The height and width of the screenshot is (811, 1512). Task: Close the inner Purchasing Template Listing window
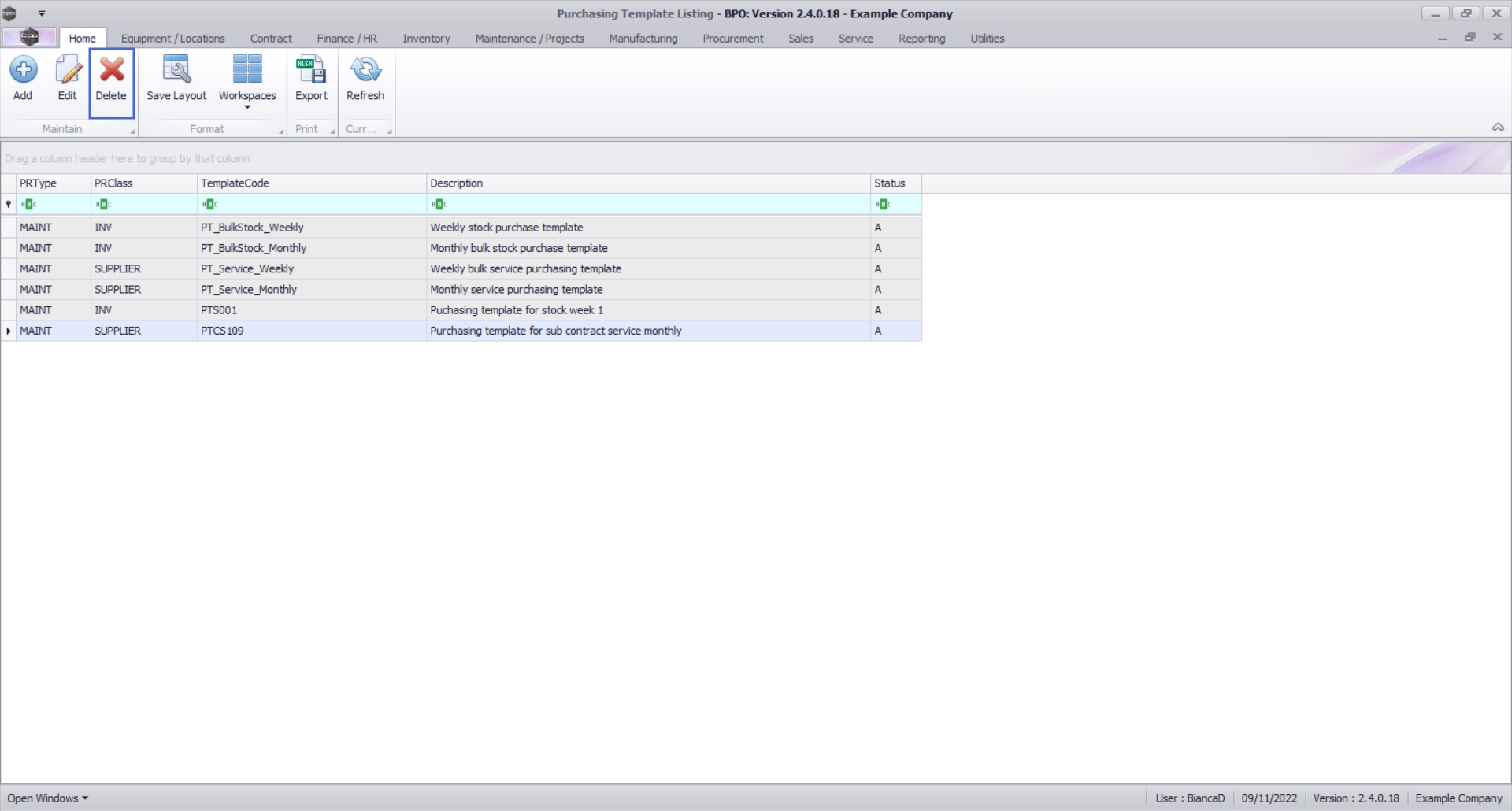point(1497,38)
